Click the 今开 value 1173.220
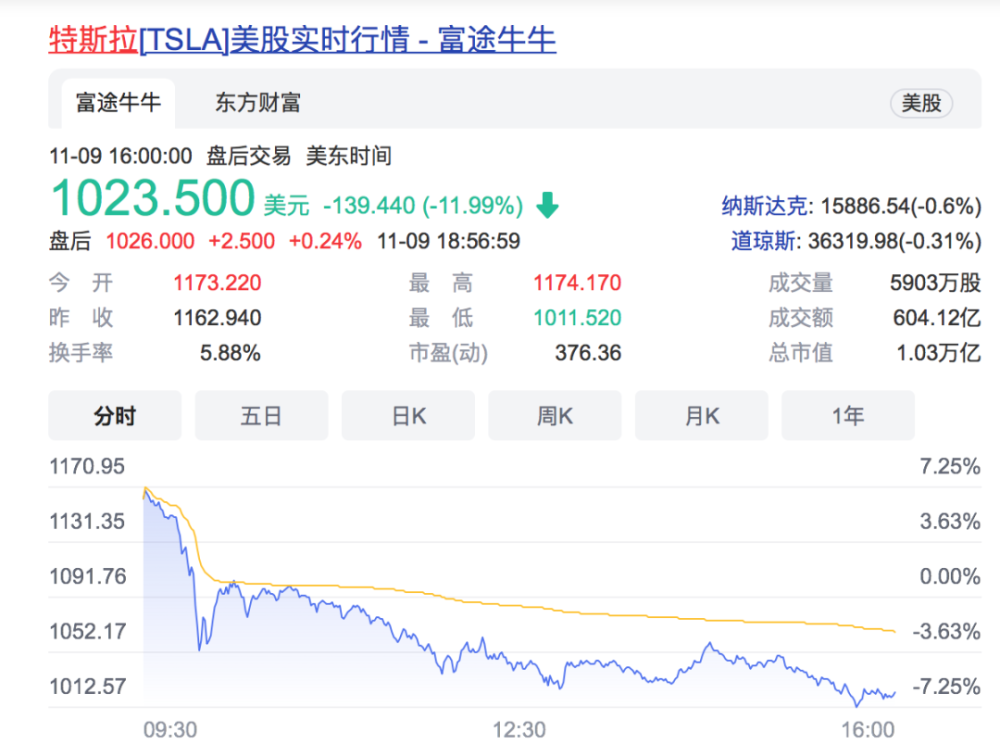1000x744 pixels. [217, 282]
